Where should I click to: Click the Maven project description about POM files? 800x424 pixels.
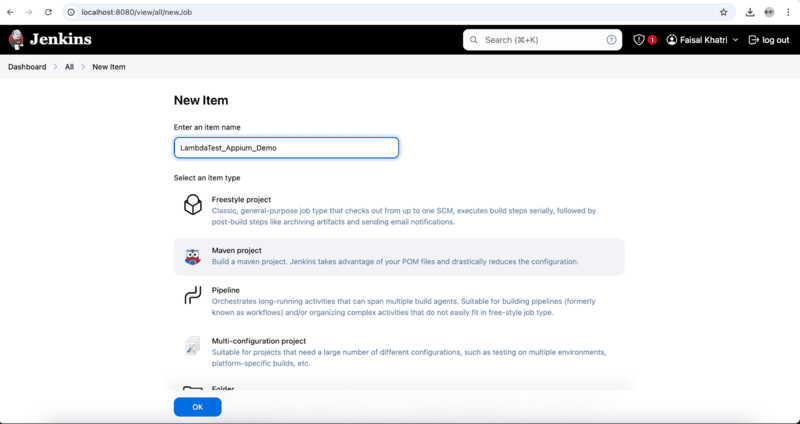395,262
